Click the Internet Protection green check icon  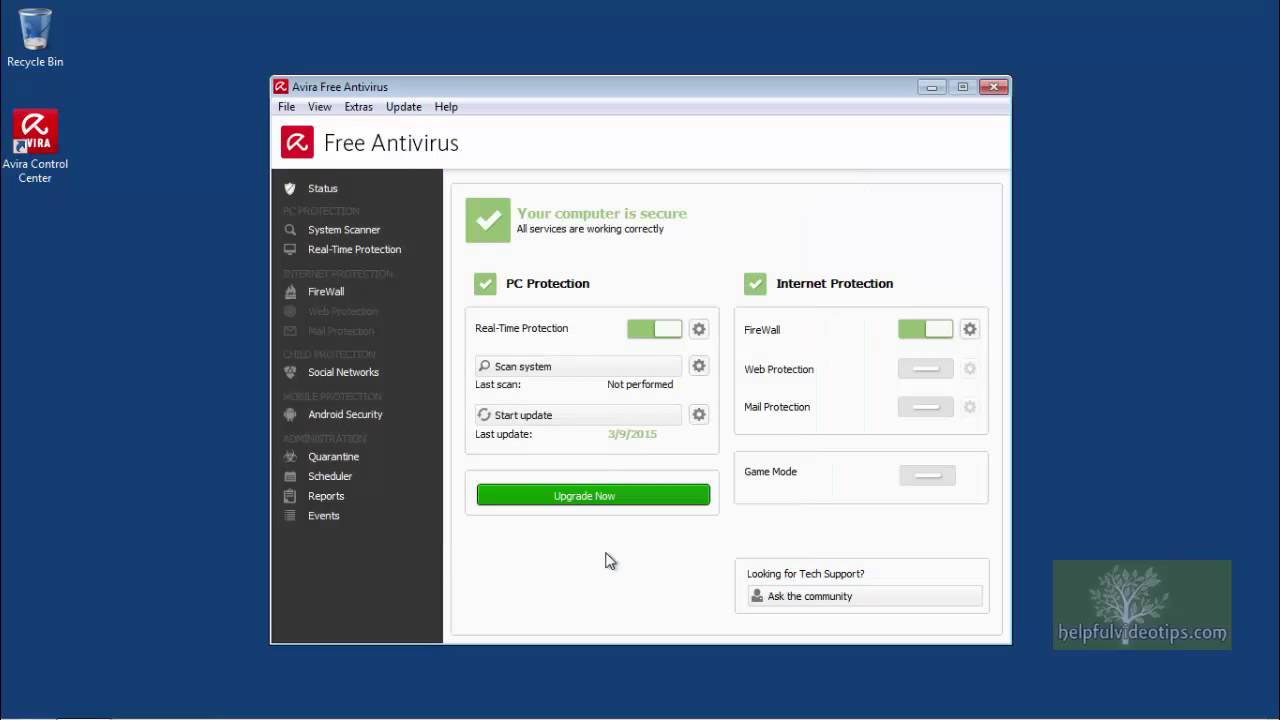(755, 284)
